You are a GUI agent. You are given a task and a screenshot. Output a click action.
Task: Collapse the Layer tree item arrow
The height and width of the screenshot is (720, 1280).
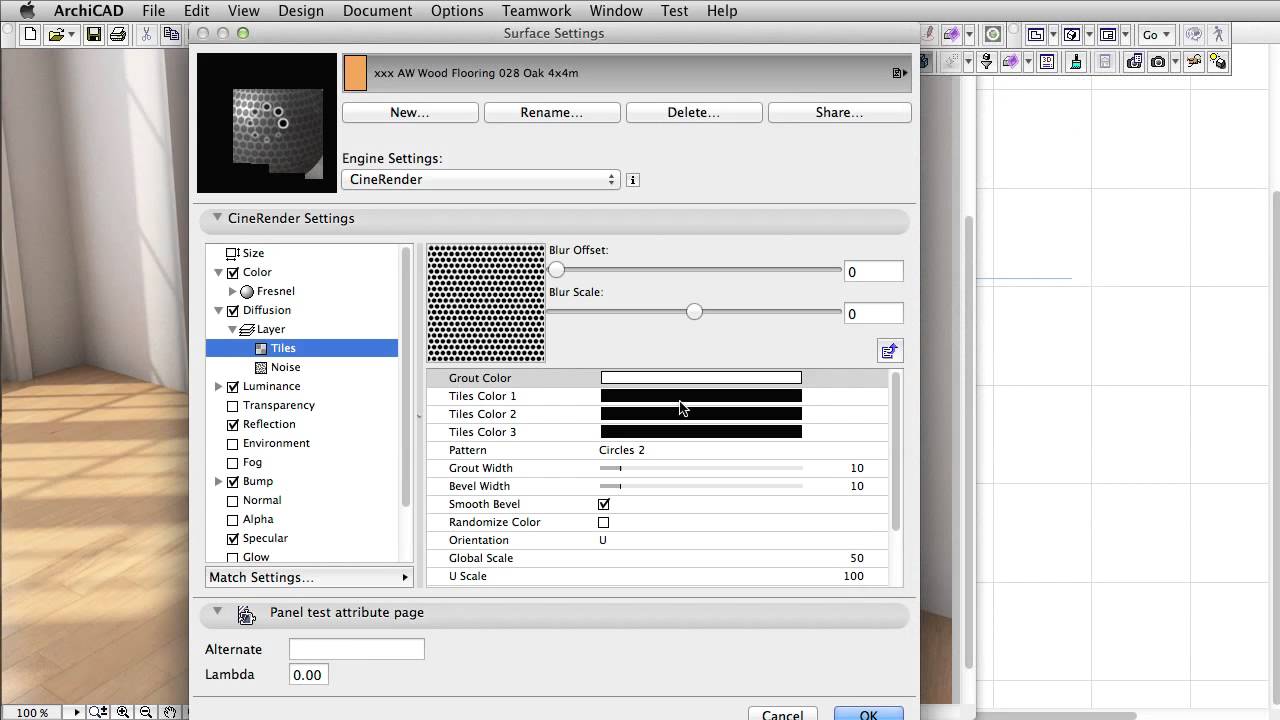pos(233,329)
